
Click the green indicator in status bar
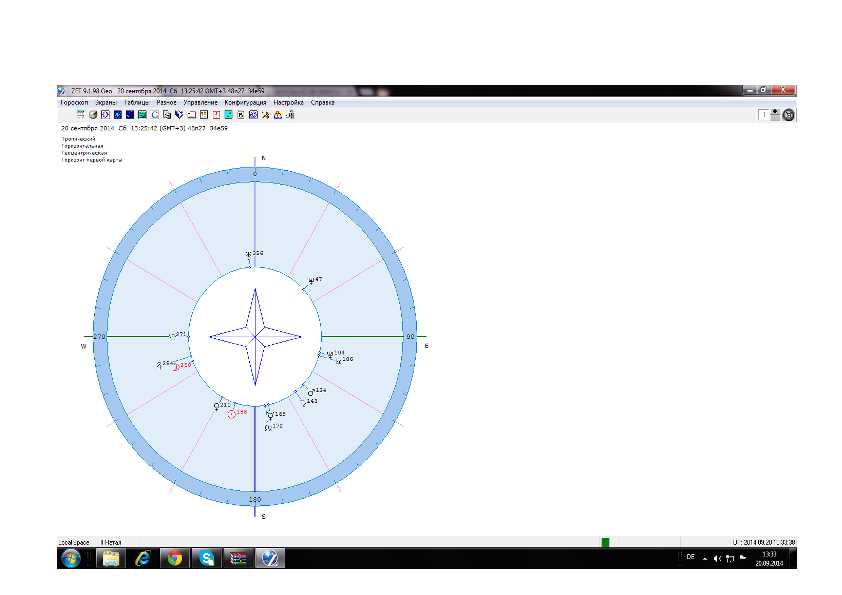[605, 542]
